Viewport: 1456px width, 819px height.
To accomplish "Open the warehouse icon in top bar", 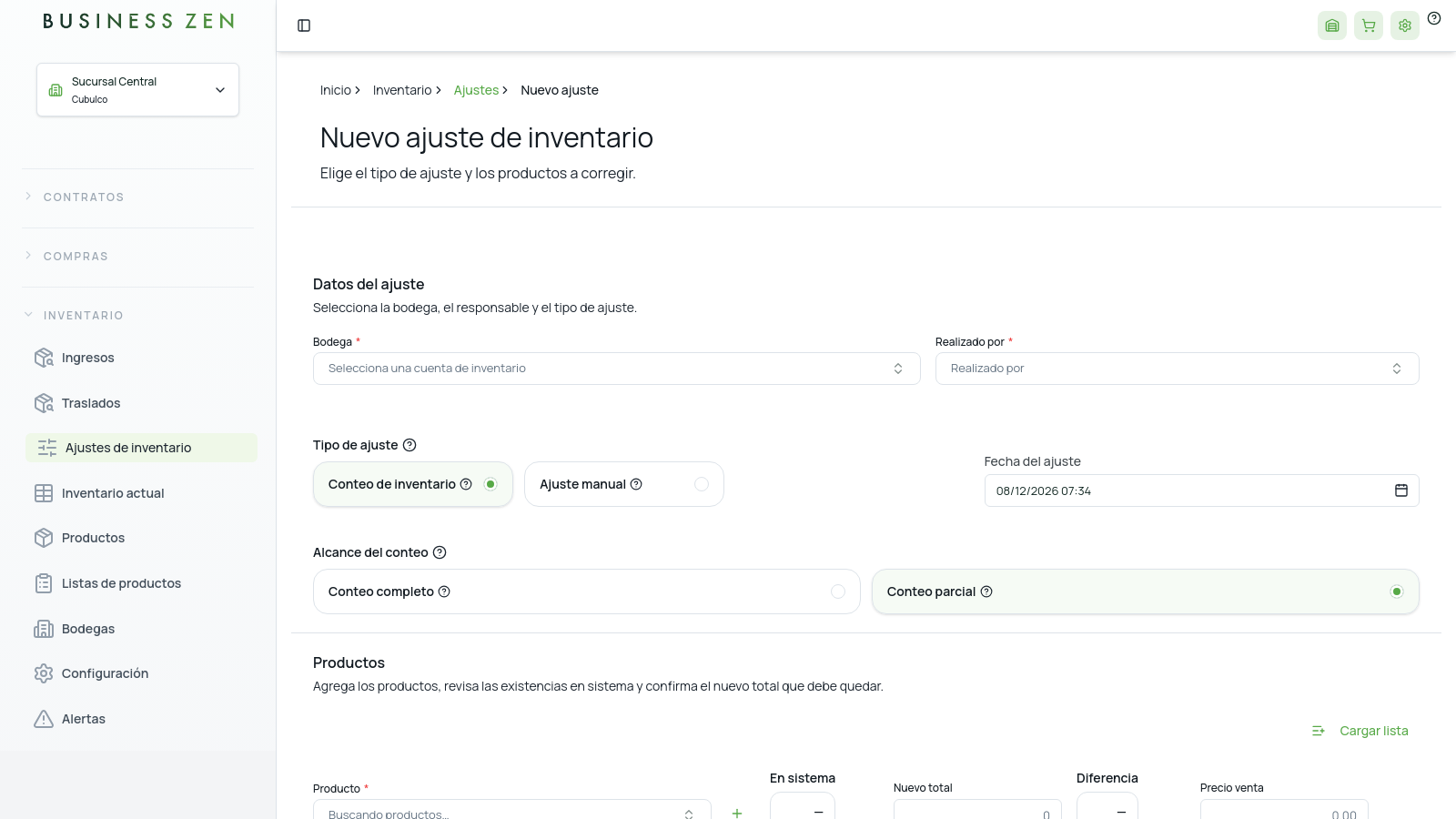I will pos(1332,25).
